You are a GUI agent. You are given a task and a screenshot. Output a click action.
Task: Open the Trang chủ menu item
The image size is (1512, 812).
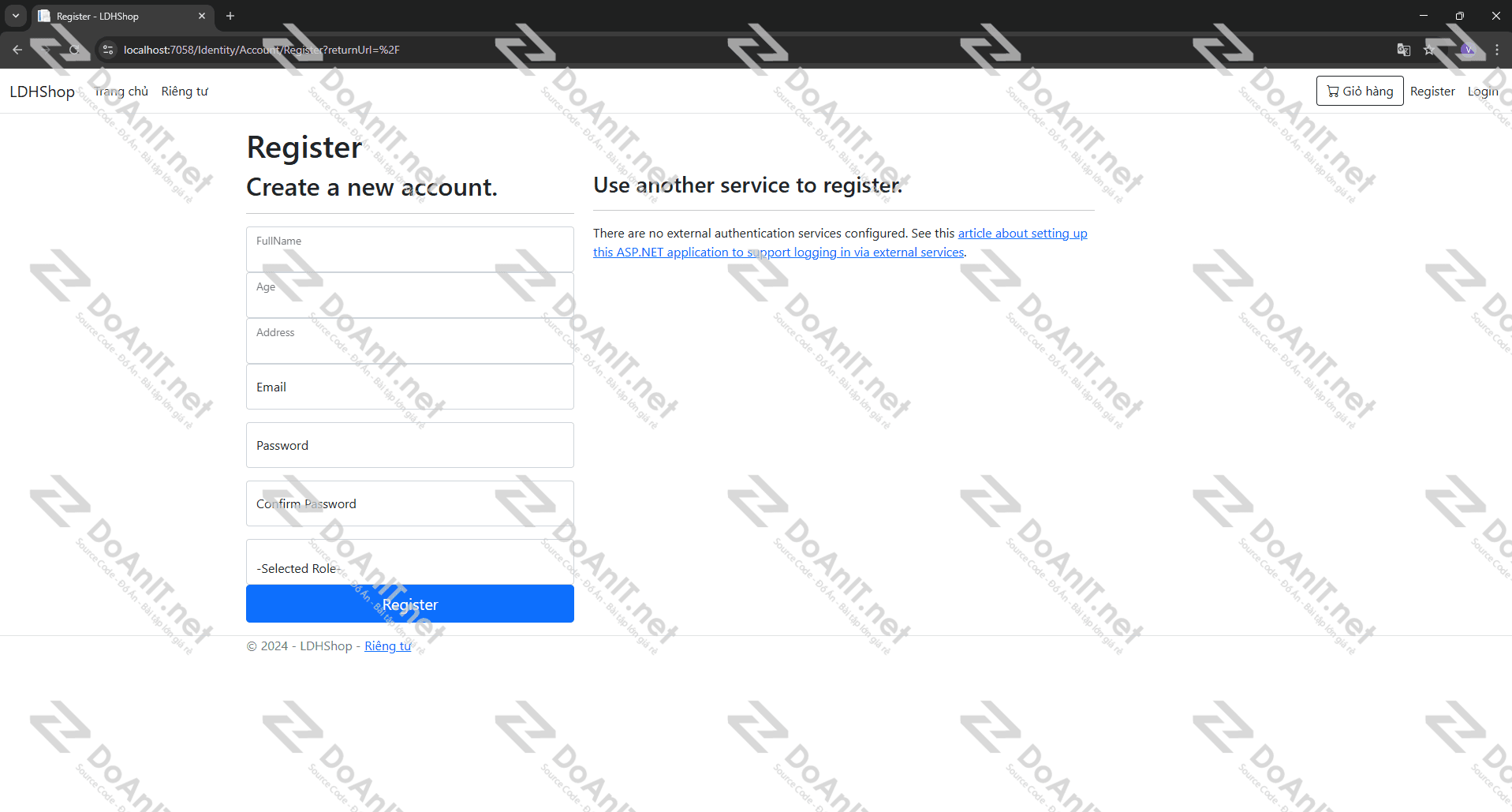tap(121, 92)
